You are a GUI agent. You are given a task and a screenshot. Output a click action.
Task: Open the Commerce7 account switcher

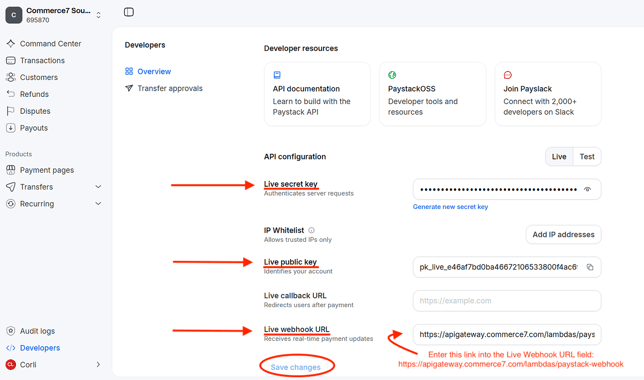[54, 15]
